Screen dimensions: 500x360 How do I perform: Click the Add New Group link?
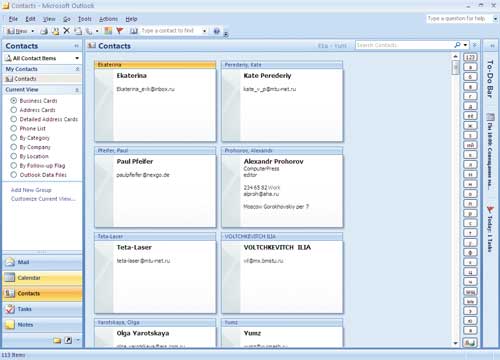coord(31,190)
